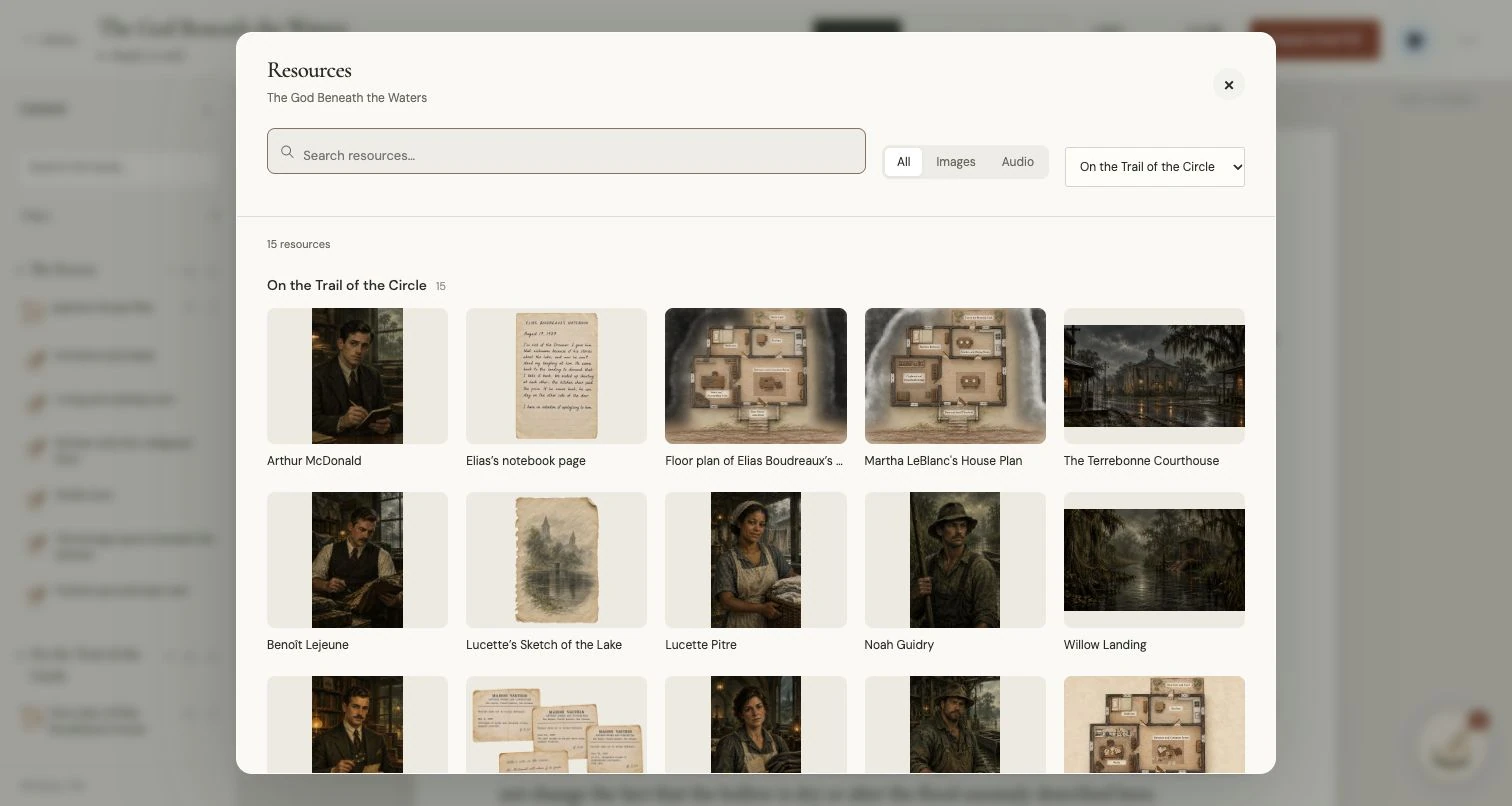
Task: Select the Noah Guidry portrait thumbnail
Action: click(x=955, y=560)
